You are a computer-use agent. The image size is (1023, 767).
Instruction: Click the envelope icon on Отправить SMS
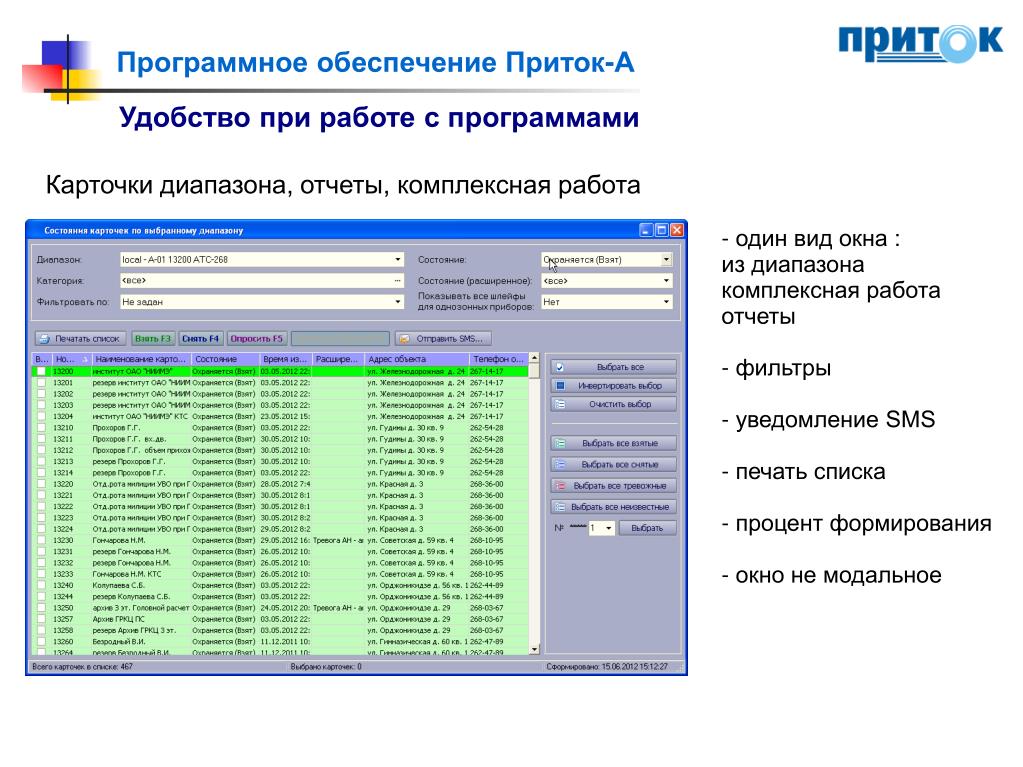point(404,339)
